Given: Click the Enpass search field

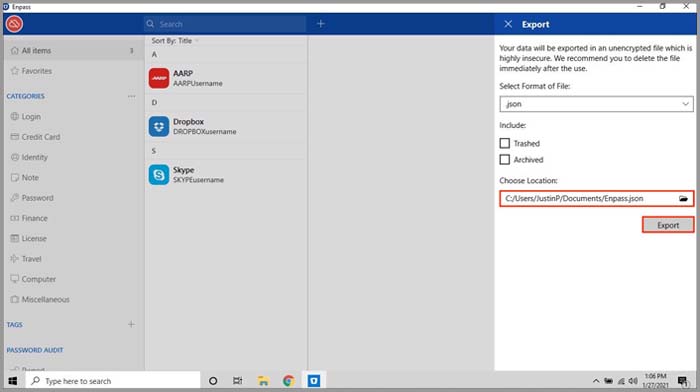Looking at the screenshot, I should point(225,24).
